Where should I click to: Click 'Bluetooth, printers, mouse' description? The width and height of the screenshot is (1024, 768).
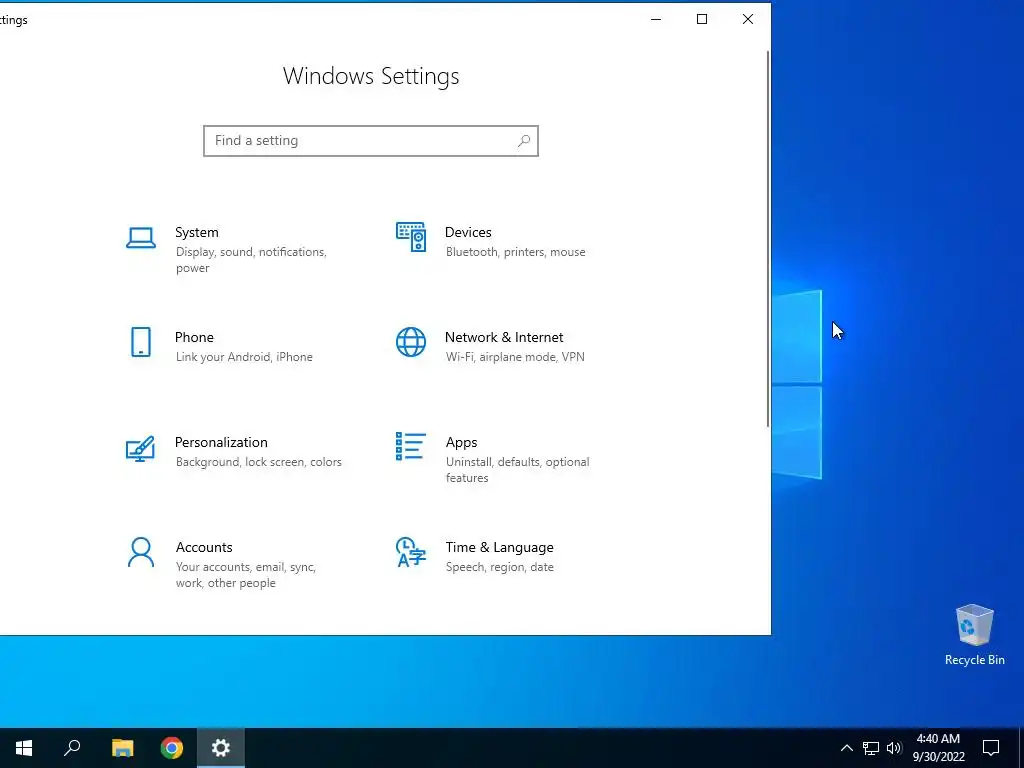click(x=516, y=252)
